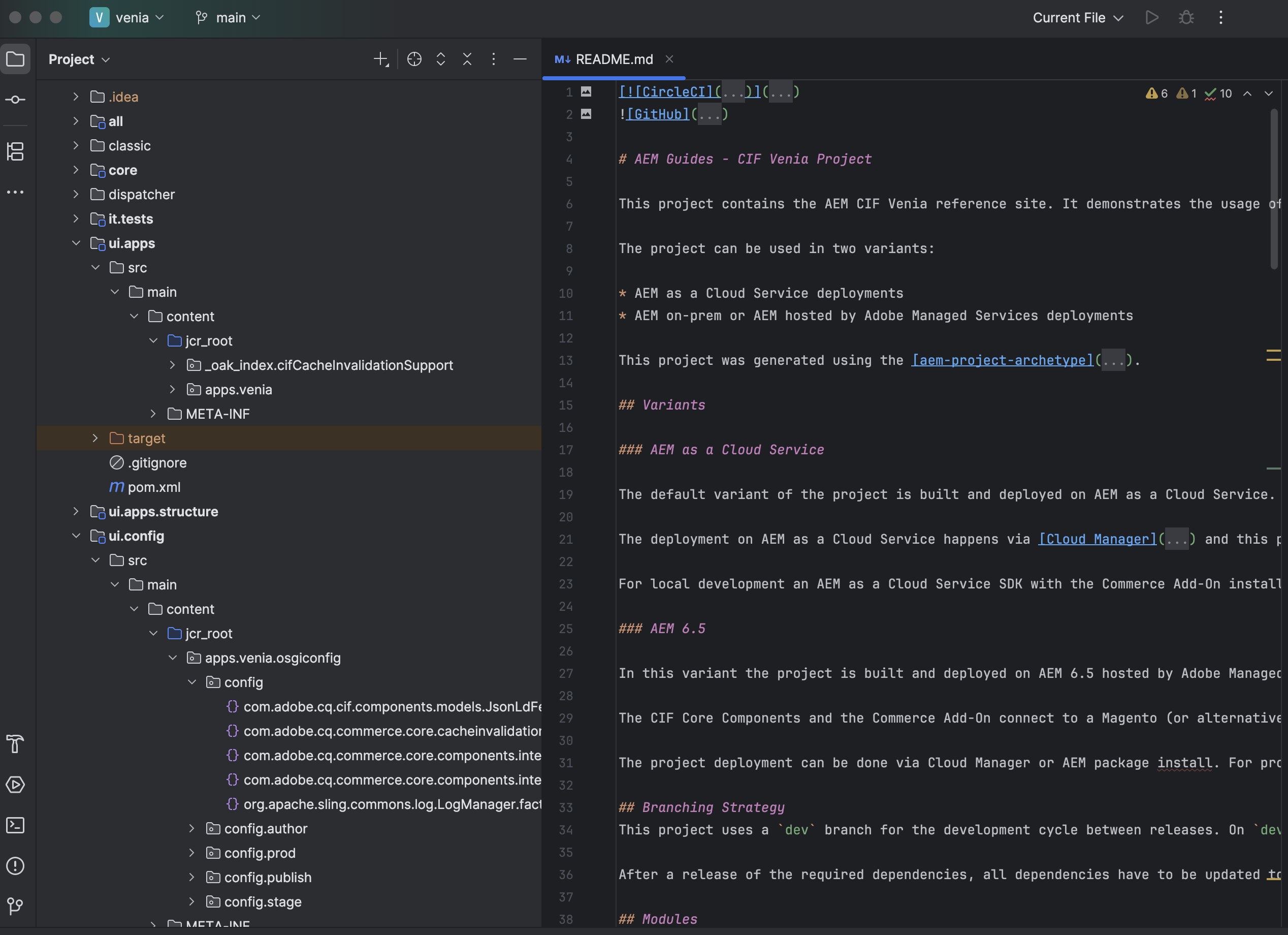Run Current File with play icon
The image size is (1288, 935).
point(1152,18)
